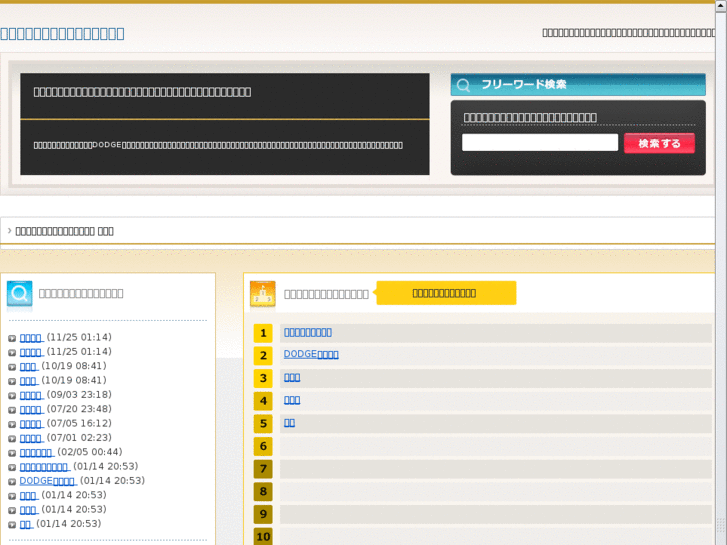Image resolution: width=727 pixels, height=545 pixels.
Task: Open the DODGE link in the rank 2 row
Action: pos(311,354)
